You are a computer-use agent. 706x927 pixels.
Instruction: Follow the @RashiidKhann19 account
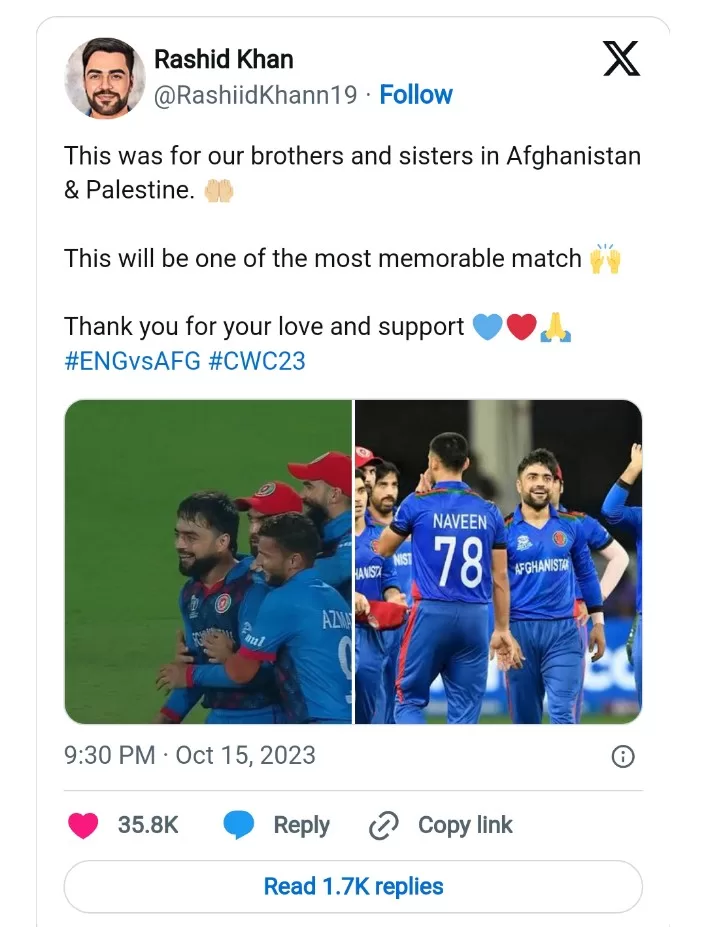tap(416, 95)
